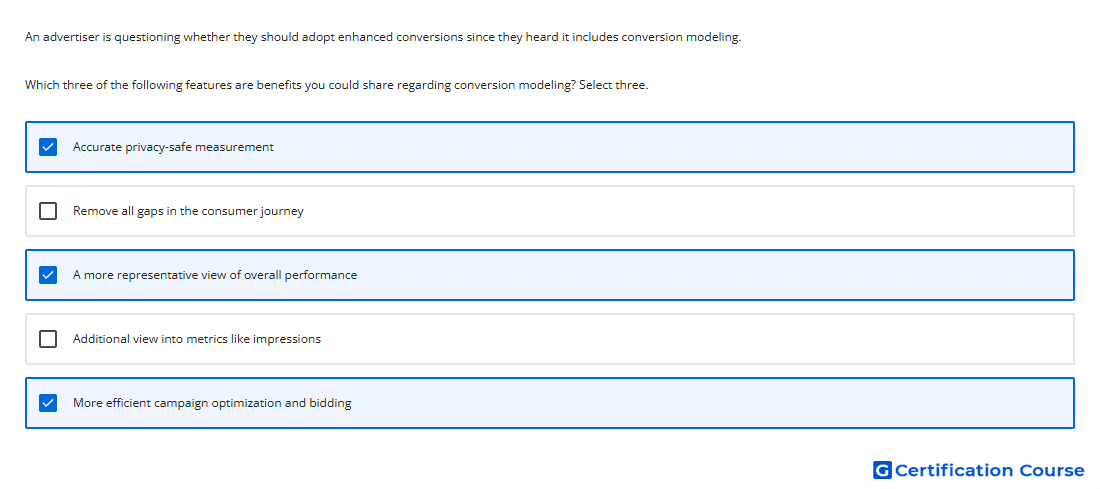Uncheck the Accurate privacy-safe measurement checkbox
1100x489 pixels.
tap(48, 147)
